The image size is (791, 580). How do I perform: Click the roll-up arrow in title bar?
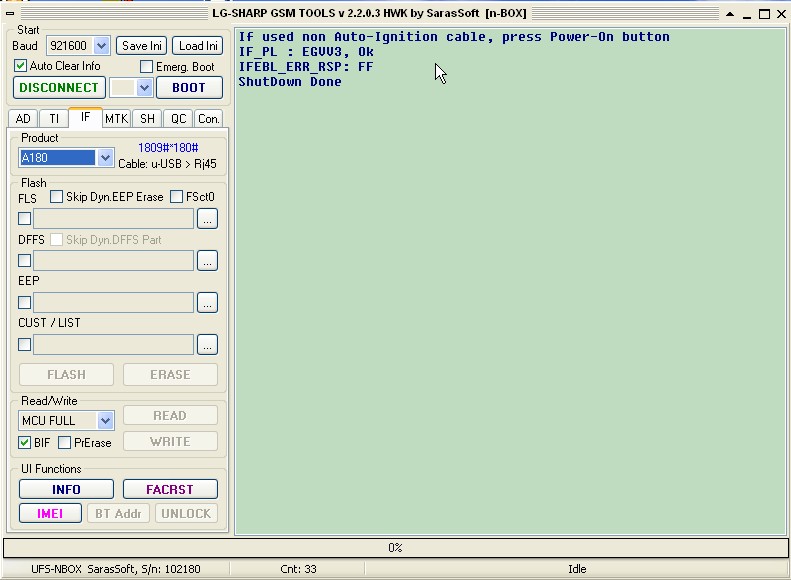point(729,14)
